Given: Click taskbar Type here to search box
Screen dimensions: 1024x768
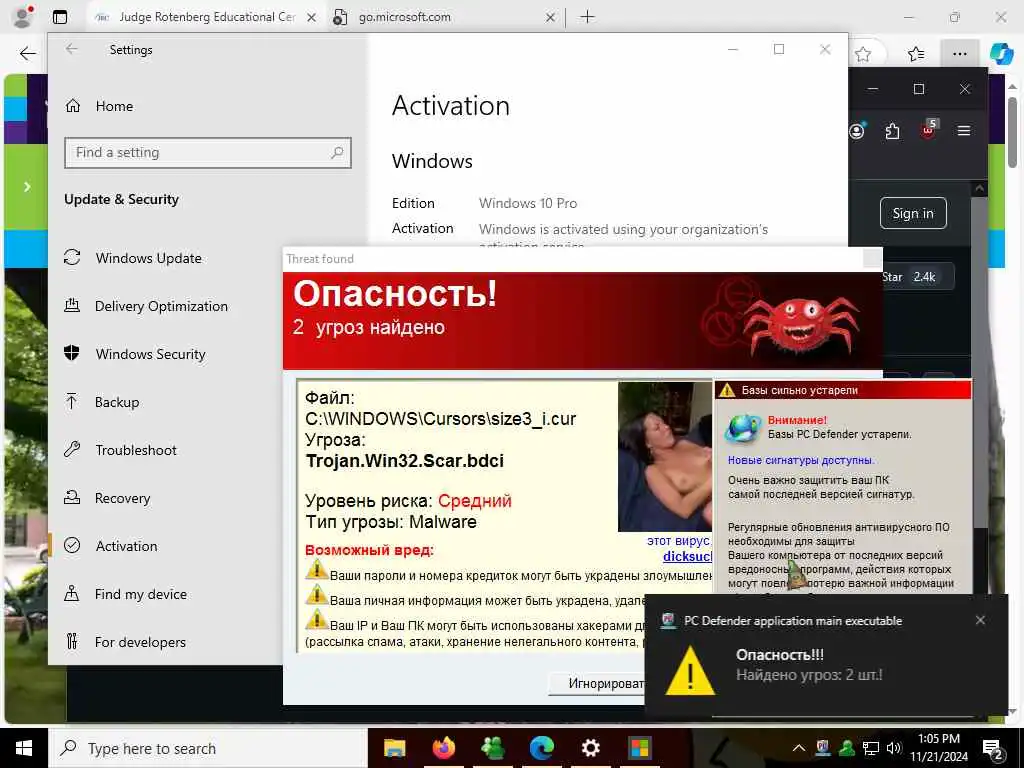Looking at the screenshot, I should click(x=208, y=748).
